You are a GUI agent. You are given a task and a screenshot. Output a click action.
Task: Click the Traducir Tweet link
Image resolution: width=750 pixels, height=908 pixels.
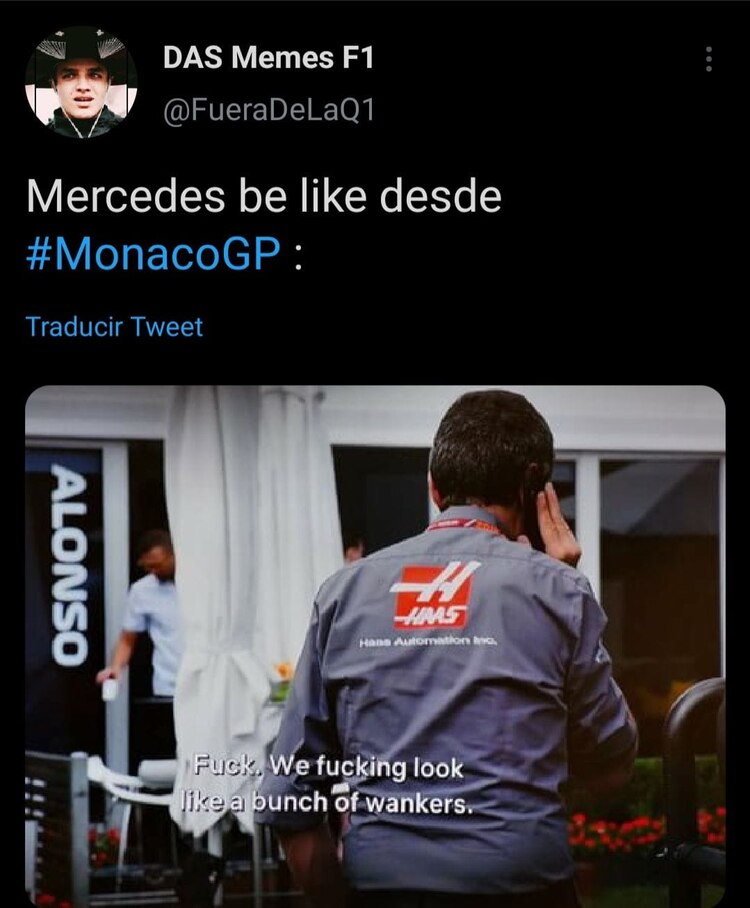pos(114,327)
